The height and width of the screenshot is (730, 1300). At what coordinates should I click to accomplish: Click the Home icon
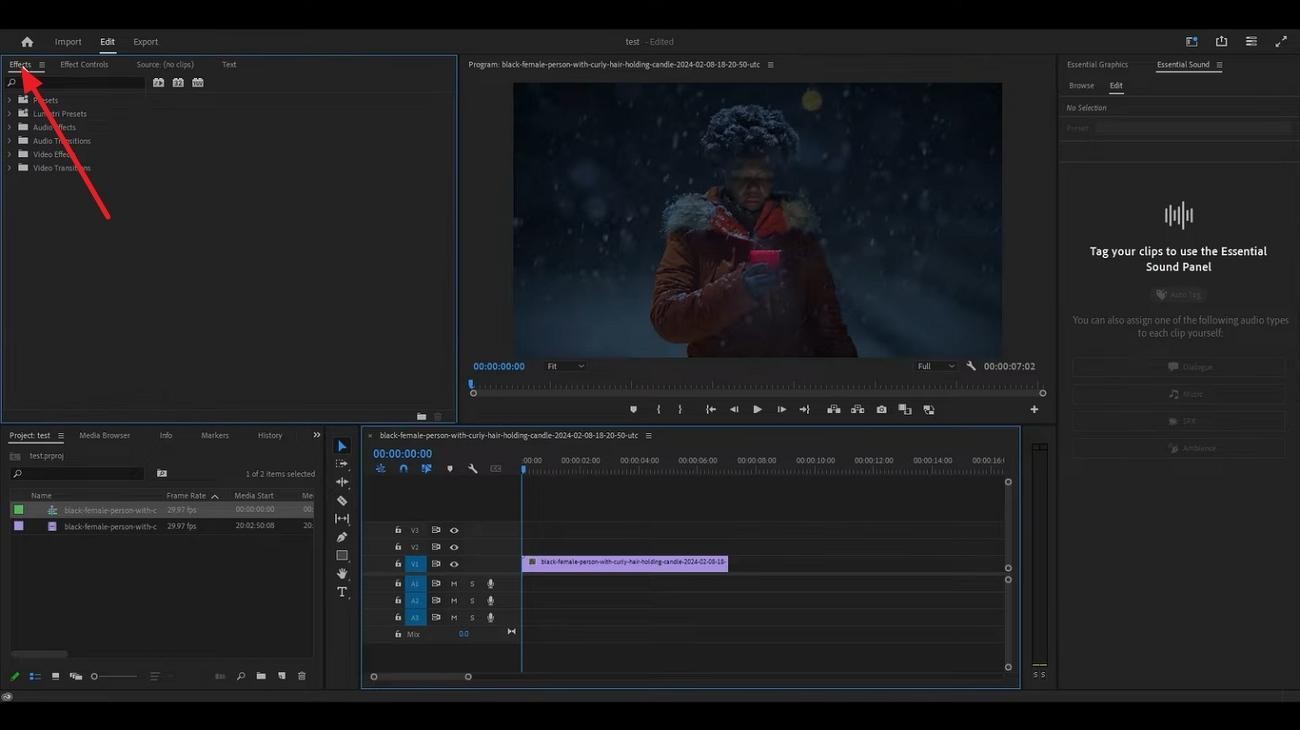[27, 42]
